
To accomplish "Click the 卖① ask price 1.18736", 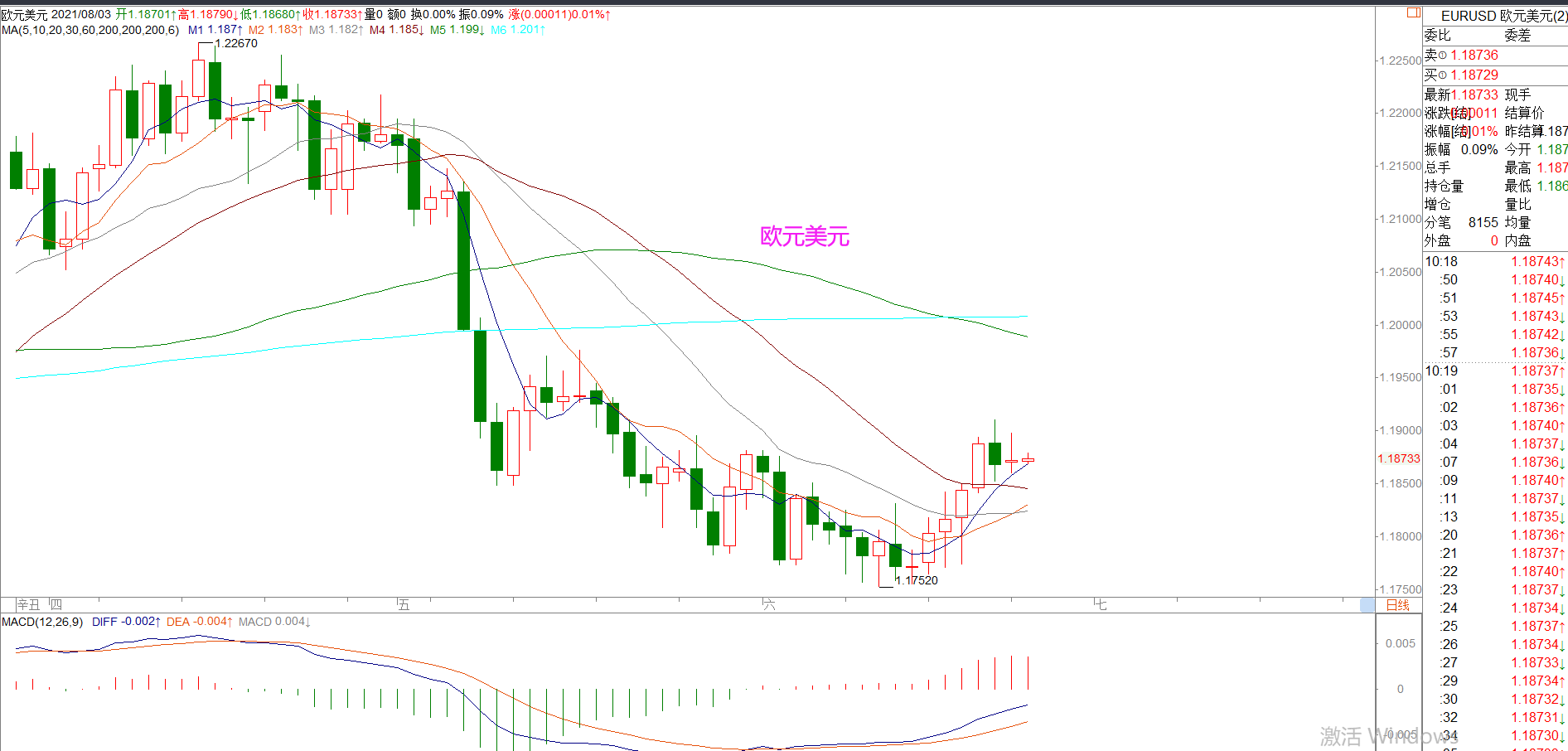I will [x=1474, y=55].
